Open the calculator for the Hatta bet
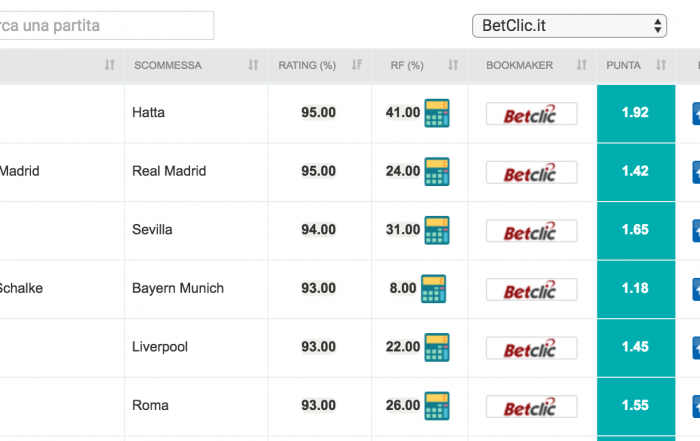The width and height of the screenshot is (700, 441). (x=437, y=113)
